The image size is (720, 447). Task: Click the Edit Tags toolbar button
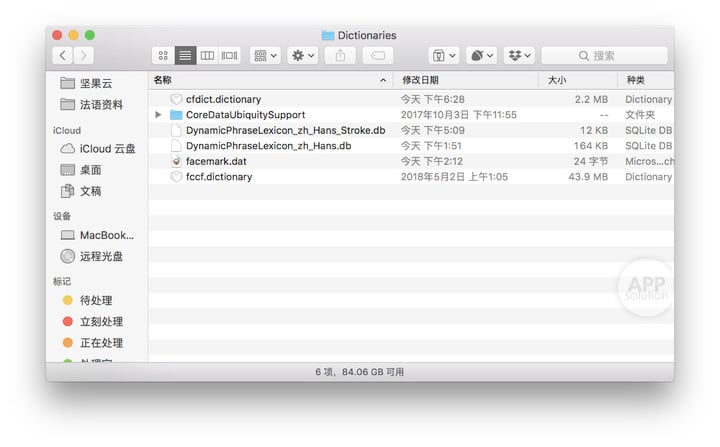(x=377, y=56)
